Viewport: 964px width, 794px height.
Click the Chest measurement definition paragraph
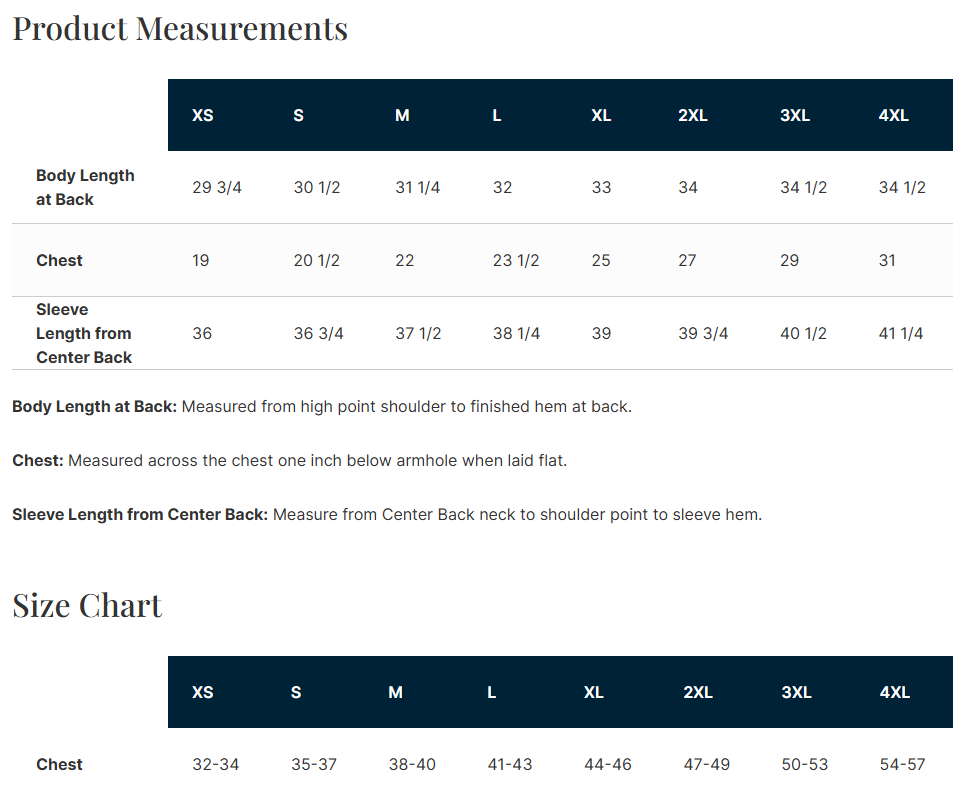coord(290,461)
